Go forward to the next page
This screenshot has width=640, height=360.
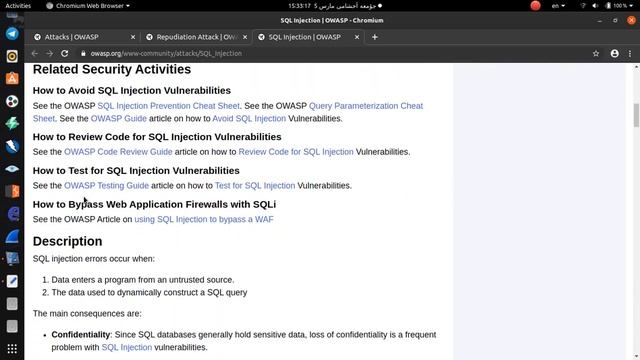coord(49,53)
